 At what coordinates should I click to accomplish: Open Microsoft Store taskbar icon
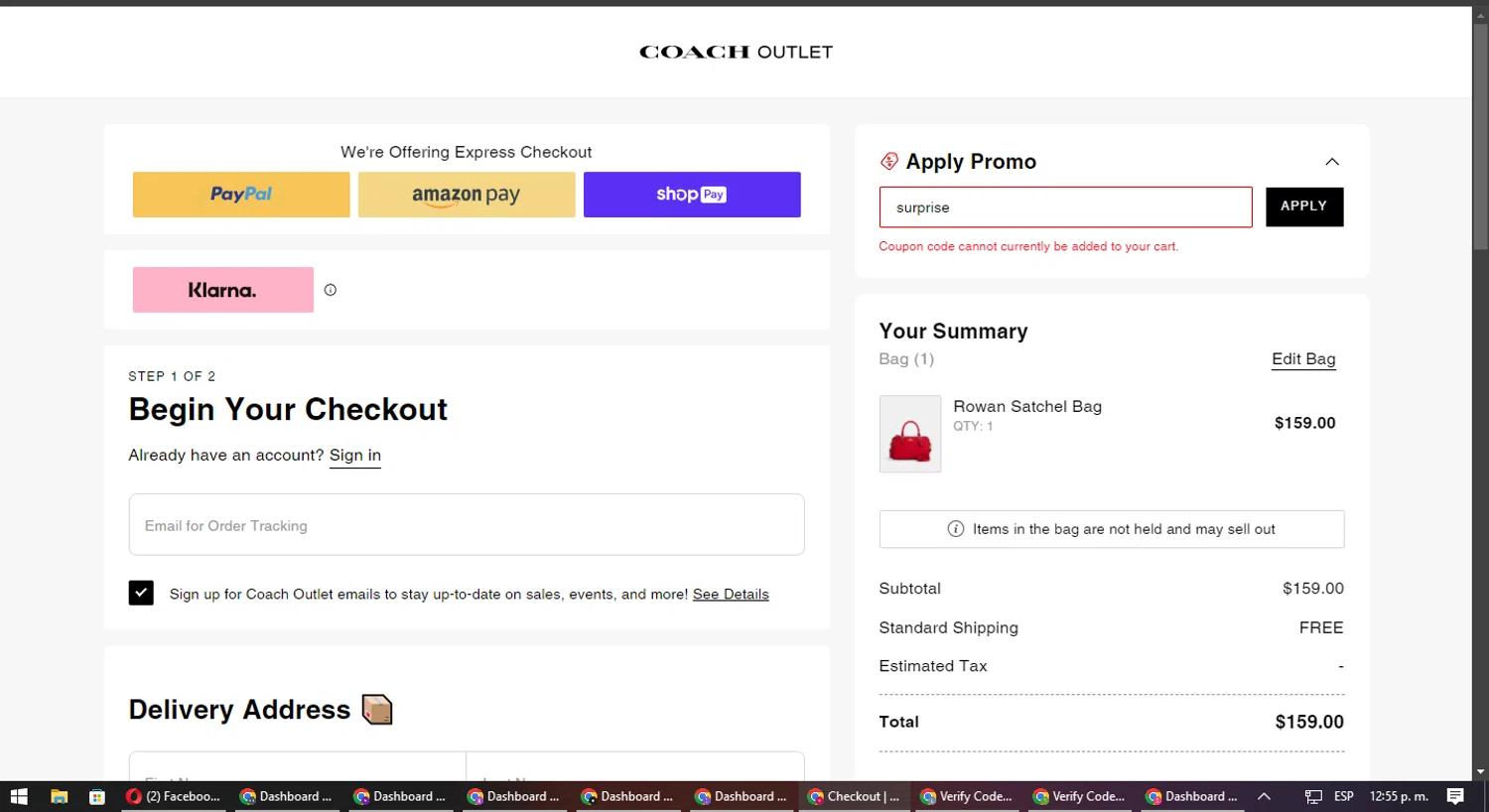click(96, 796)
